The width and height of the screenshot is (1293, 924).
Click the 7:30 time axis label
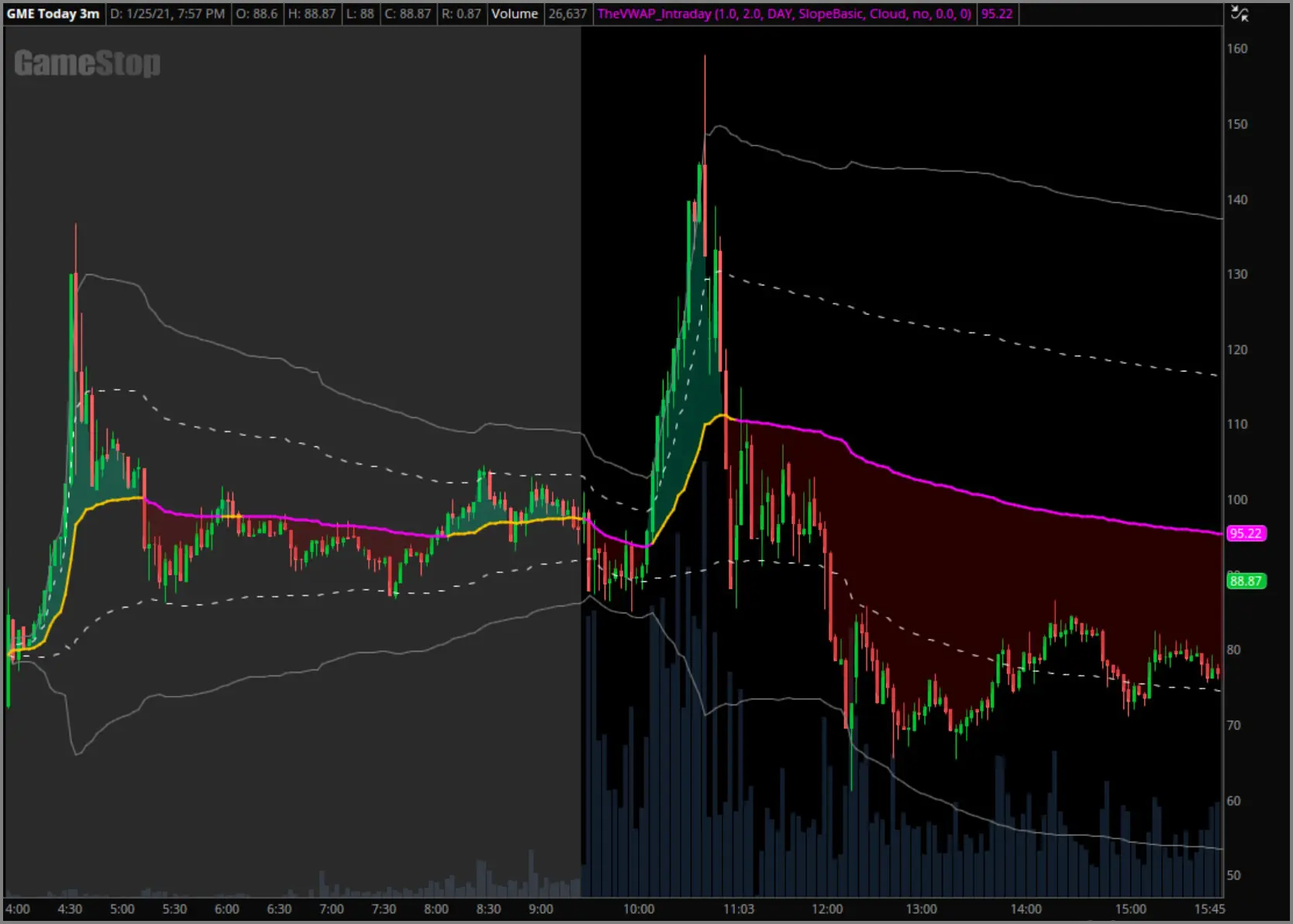click(x=384, y=909)
